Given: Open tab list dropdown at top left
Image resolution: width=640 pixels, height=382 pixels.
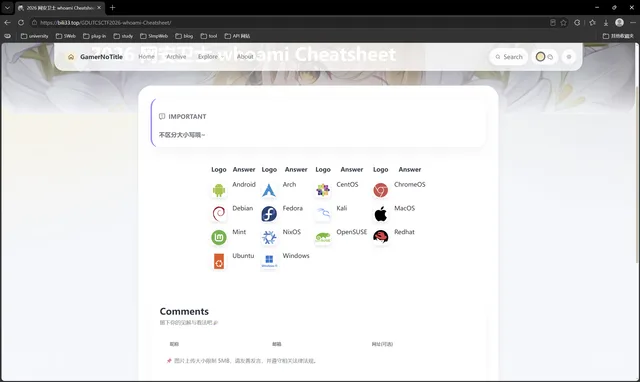Looking at the screenshot, I should click(x=7, y=7).
